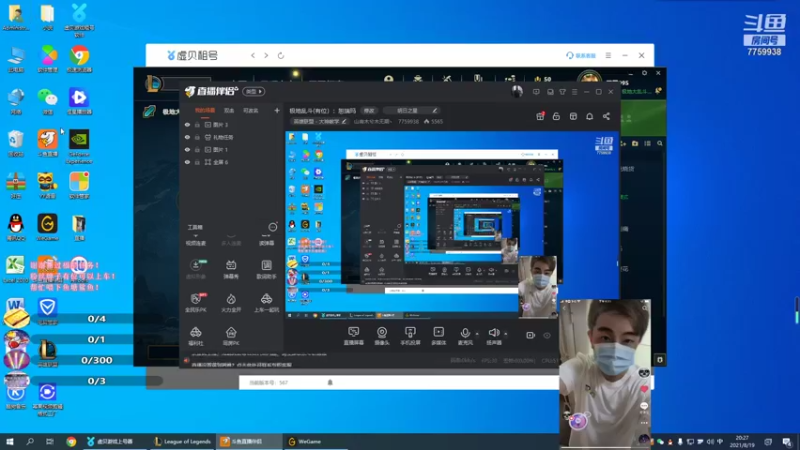Screen dimensions: 800x450
Task: Switch to the second scene tab
Action: pyautogui.click(x=229, y=110)
